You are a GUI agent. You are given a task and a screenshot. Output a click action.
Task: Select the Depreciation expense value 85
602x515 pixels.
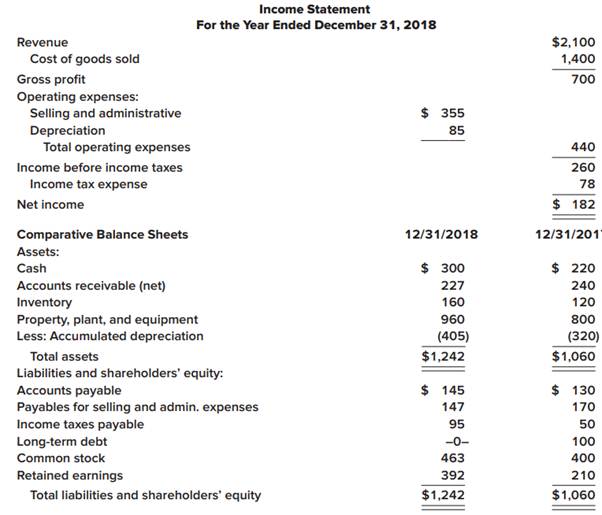tap(456, 130)
